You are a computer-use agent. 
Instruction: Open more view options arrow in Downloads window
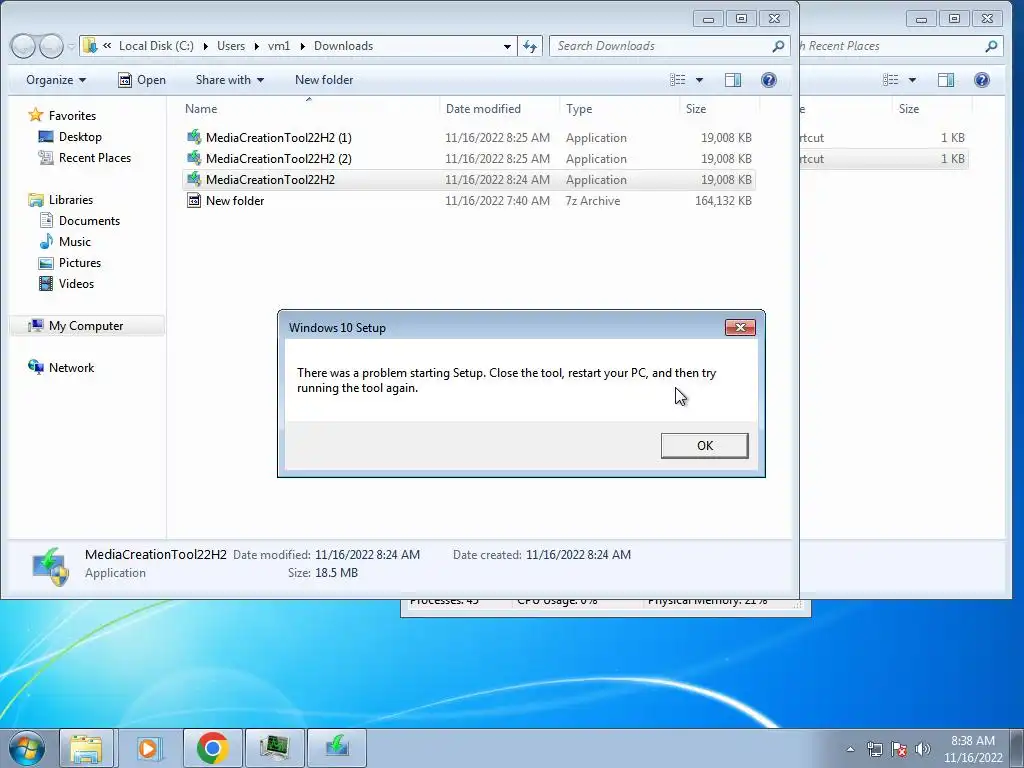pos(699,80)
